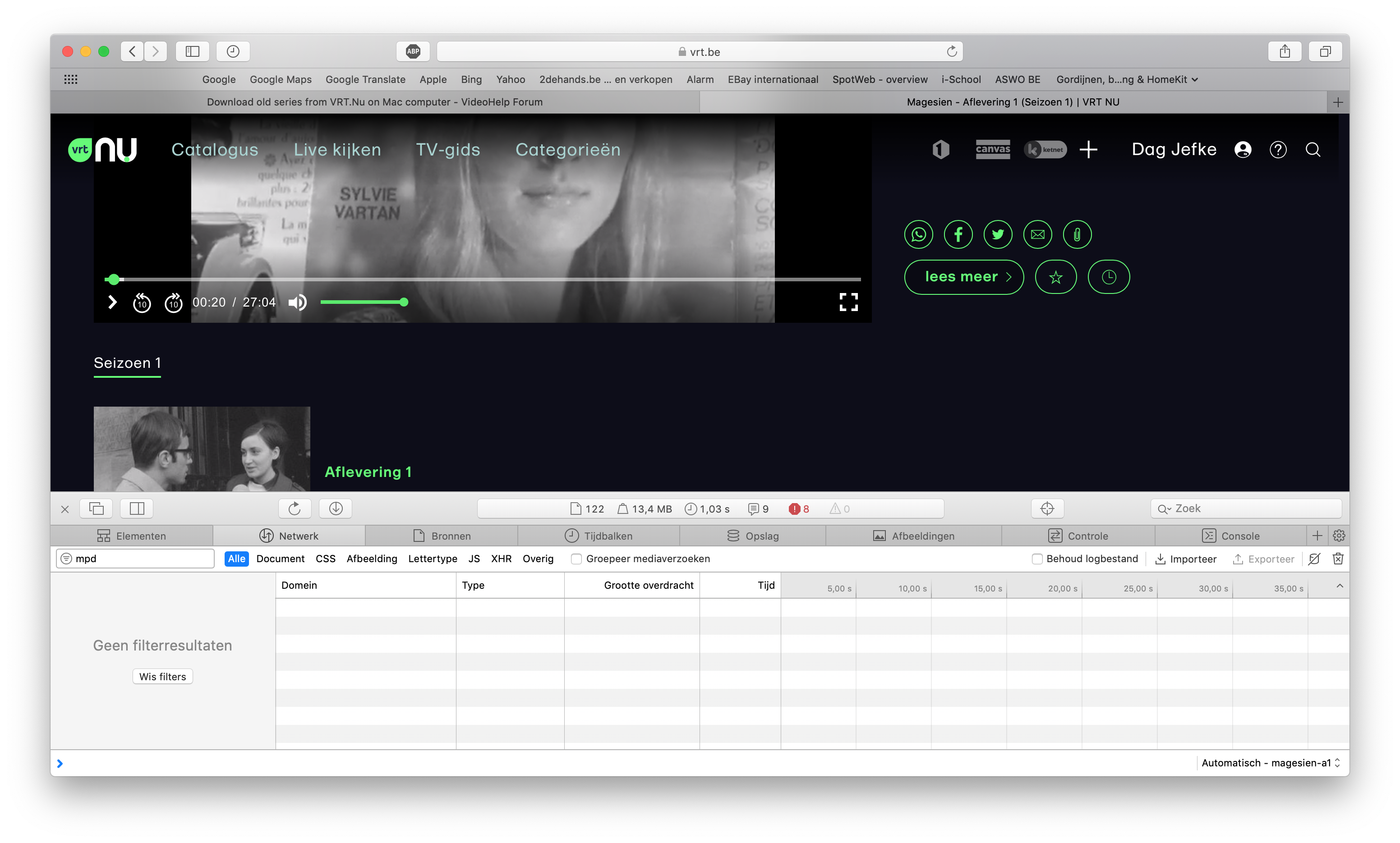Open the Catalogus menu
This screenshot has width=1400, height=843.
coord(215,149)
